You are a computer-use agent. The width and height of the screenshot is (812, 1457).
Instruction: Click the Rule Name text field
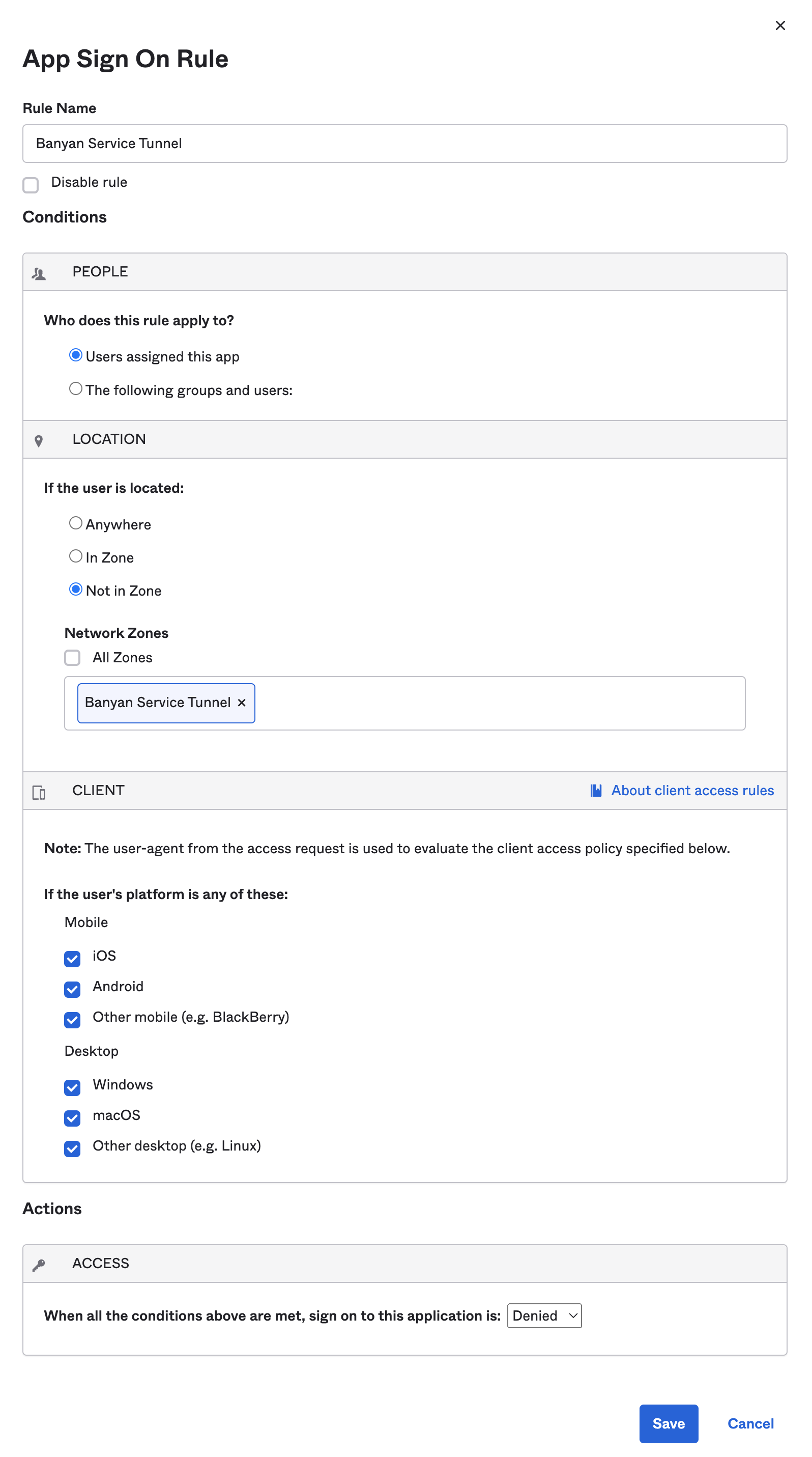tap(404, 144)
